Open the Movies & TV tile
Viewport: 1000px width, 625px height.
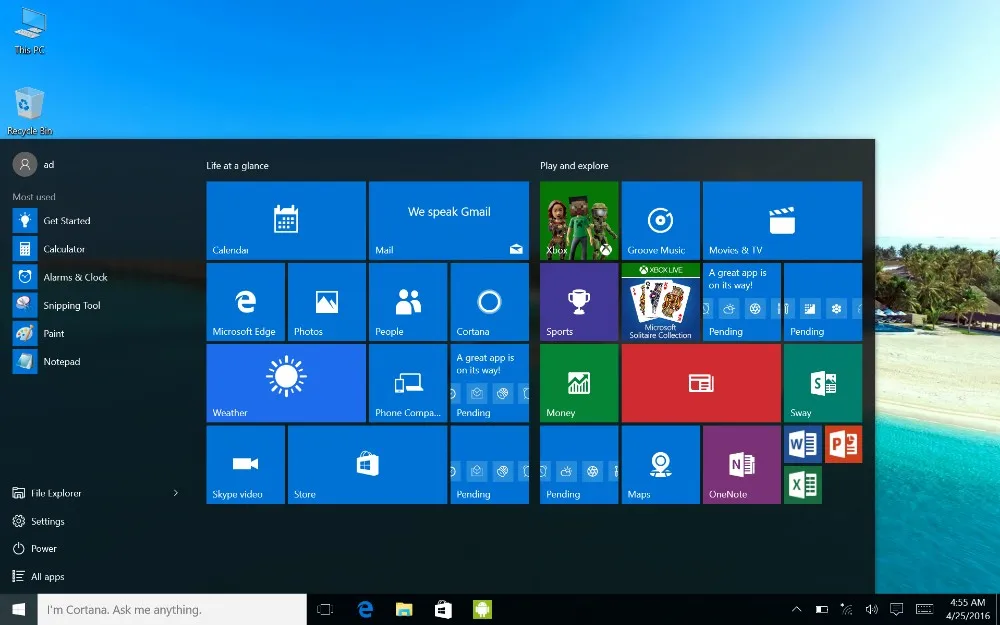pyautogui.click(x=783, y=221)
